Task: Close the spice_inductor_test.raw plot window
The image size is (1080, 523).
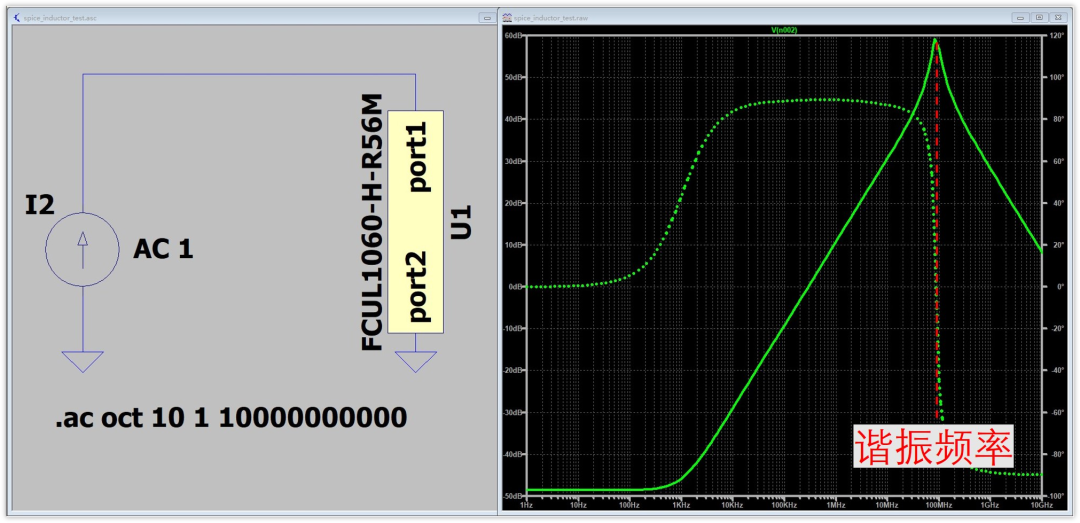Action: (1057, 17)
